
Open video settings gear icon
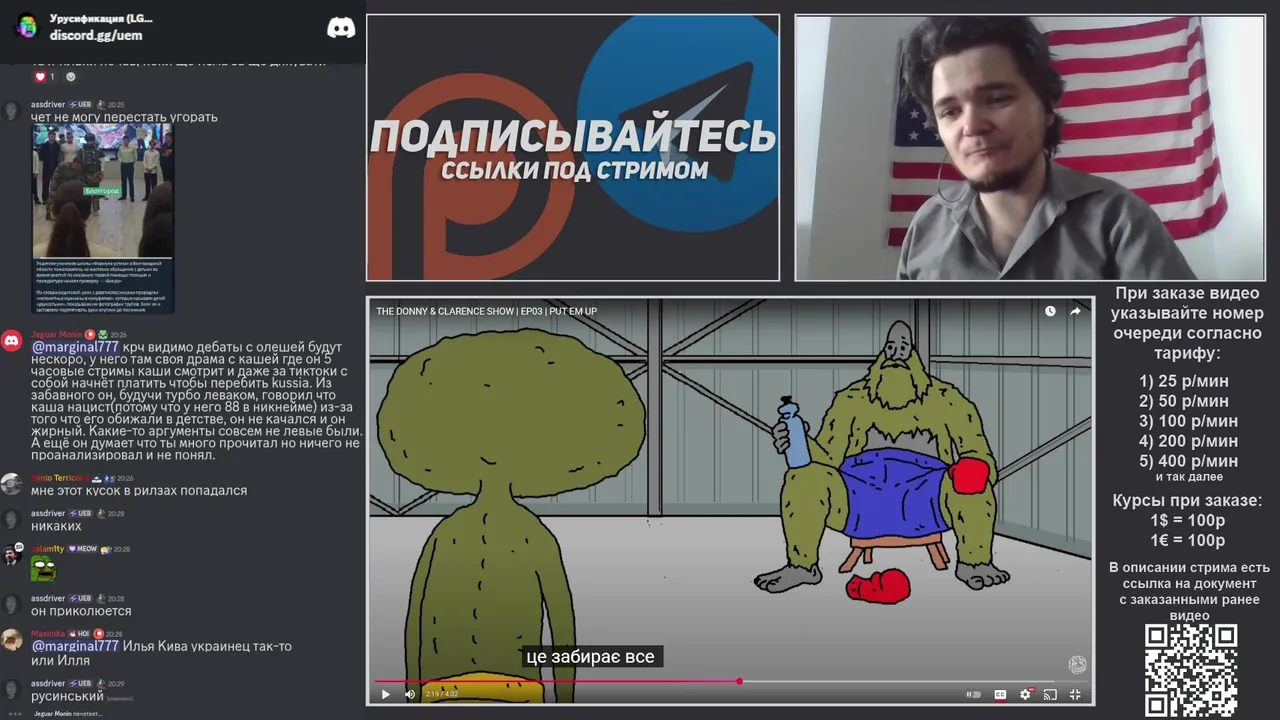(1025, 694)
